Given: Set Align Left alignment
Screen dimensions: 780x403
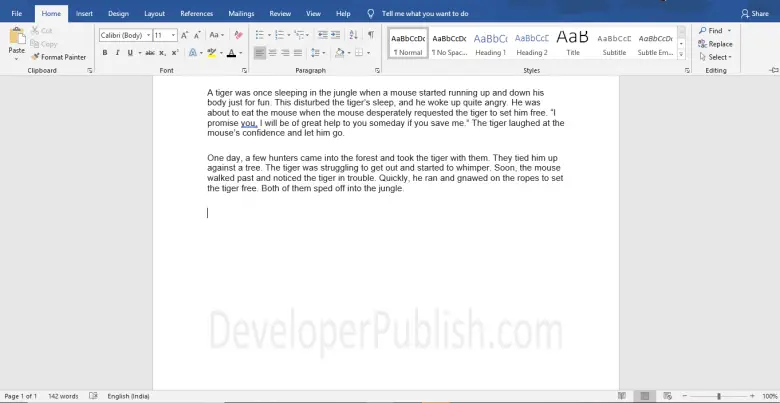Looking at the screenshot, I should (259, 53).
